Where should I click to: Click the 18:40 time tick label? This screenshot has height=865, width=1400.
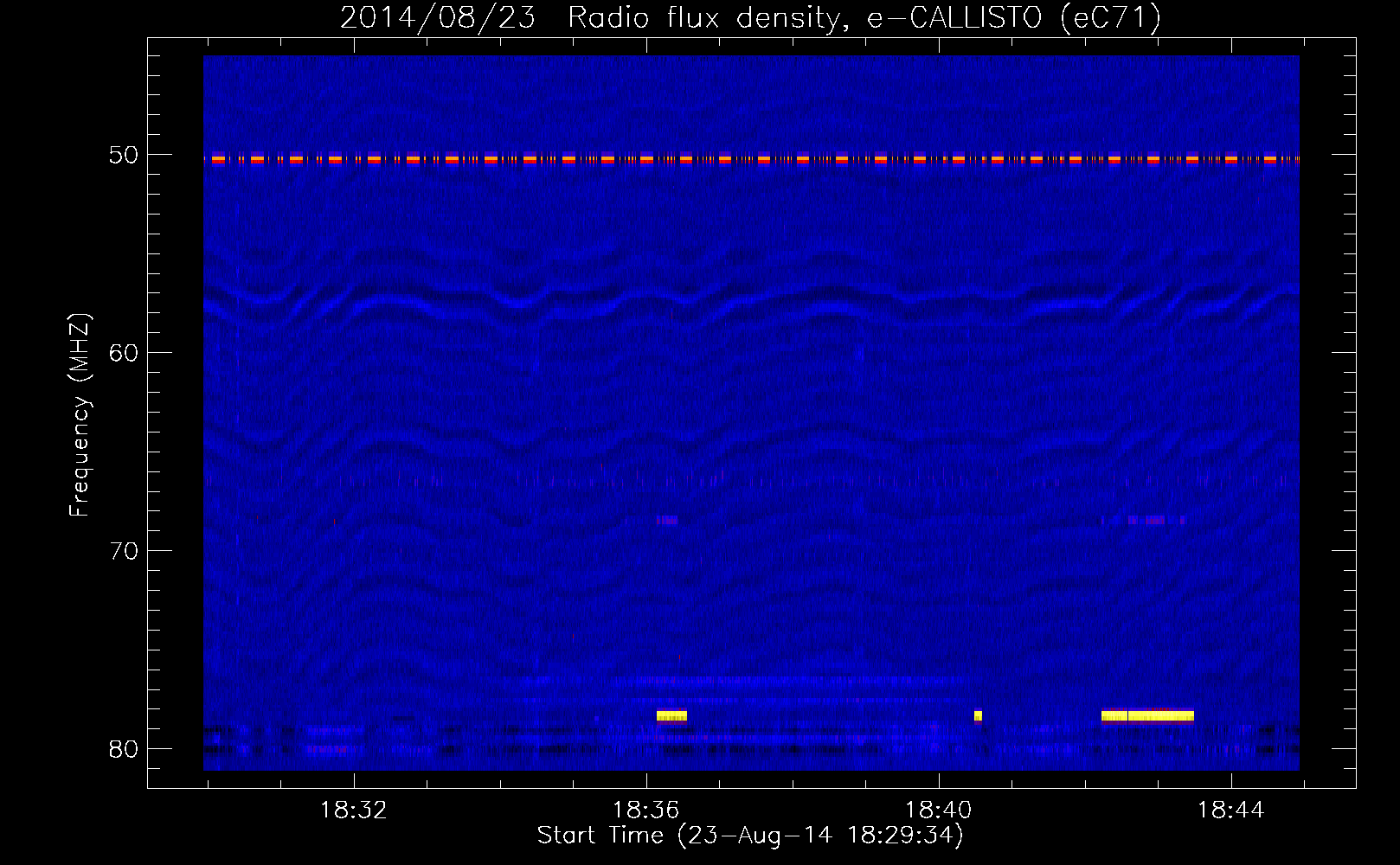[x=939, y=811]
